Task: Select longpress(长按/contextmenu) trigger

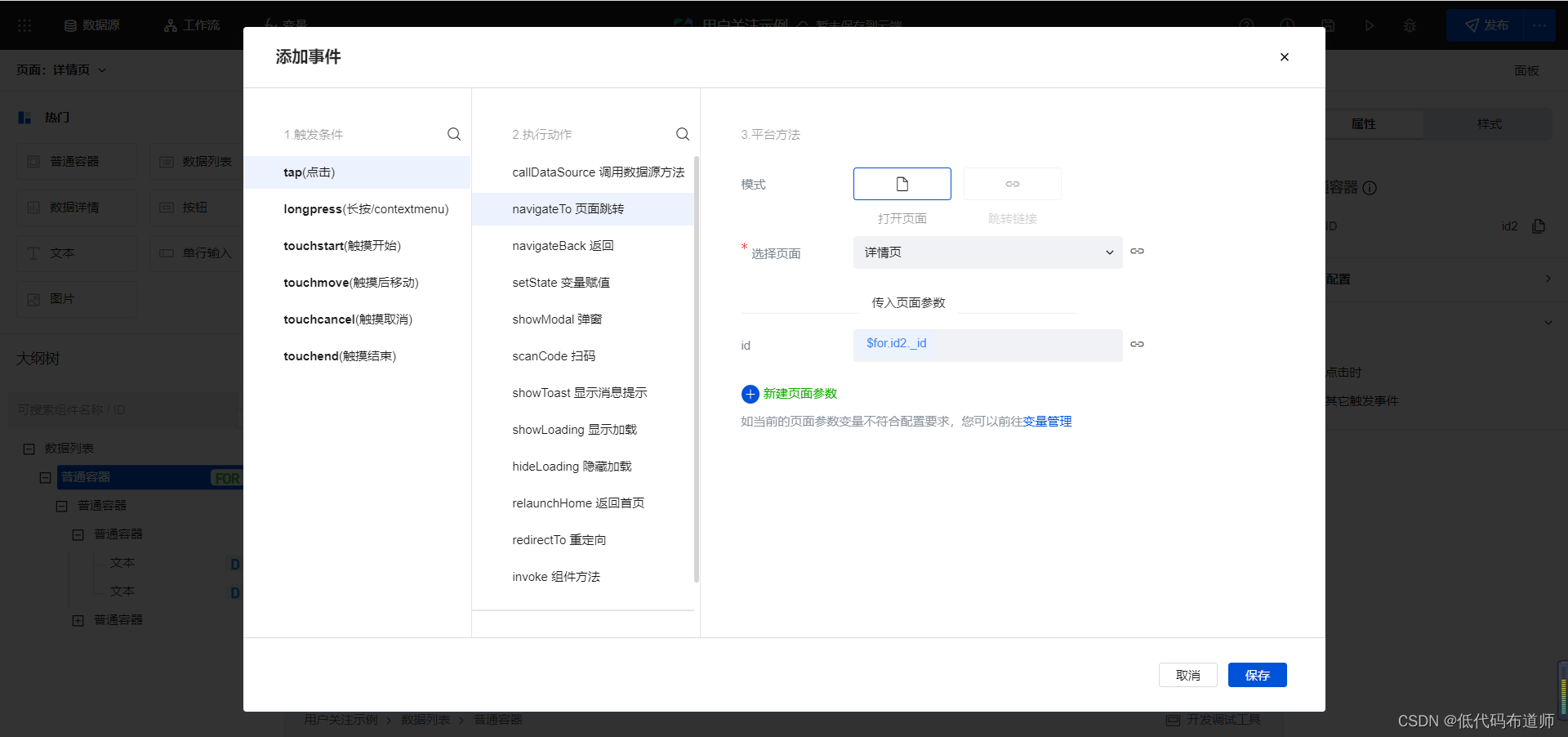Action: coord(357,209)
